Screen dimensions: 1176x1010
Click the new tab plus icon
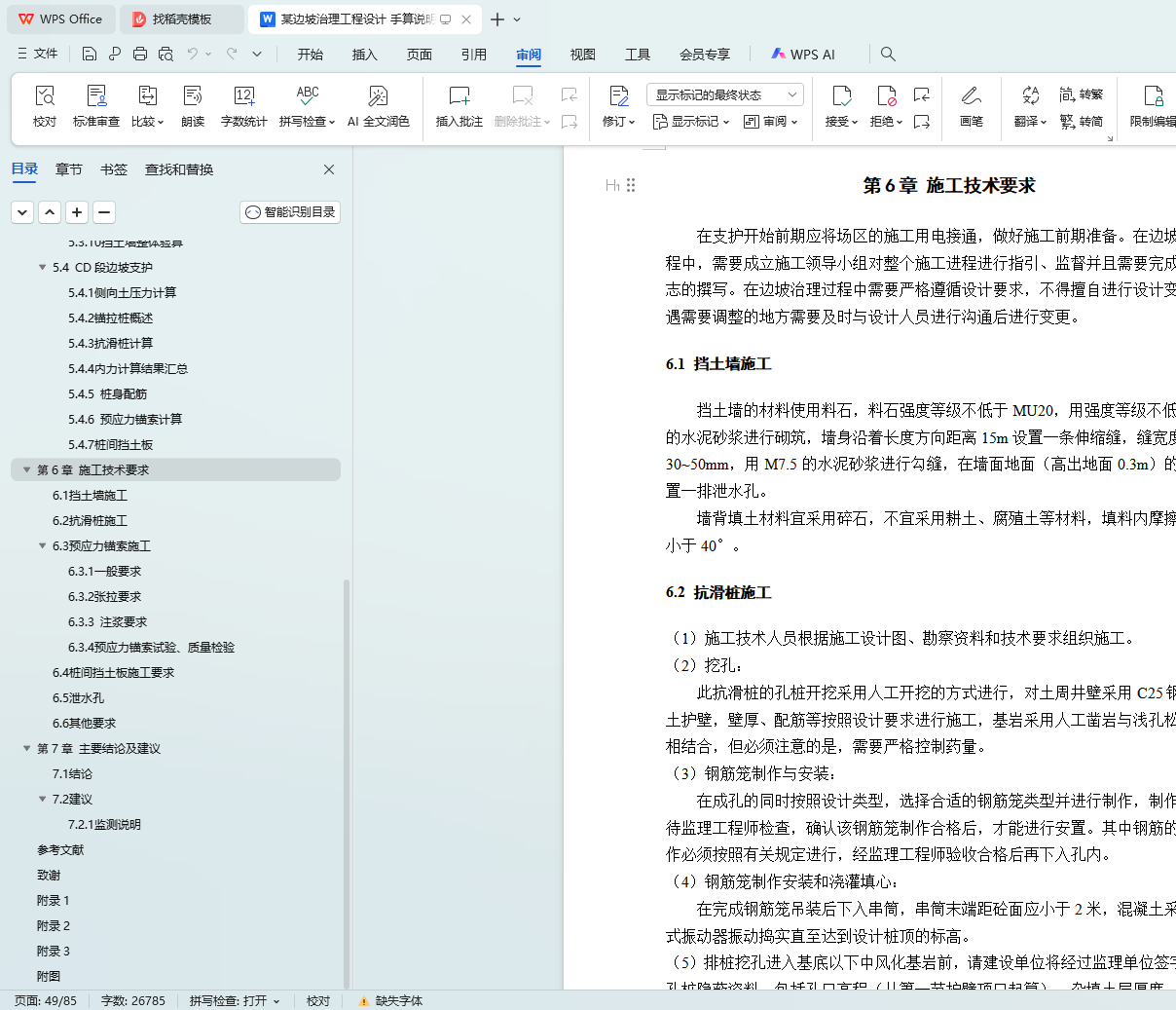[497, 19]
